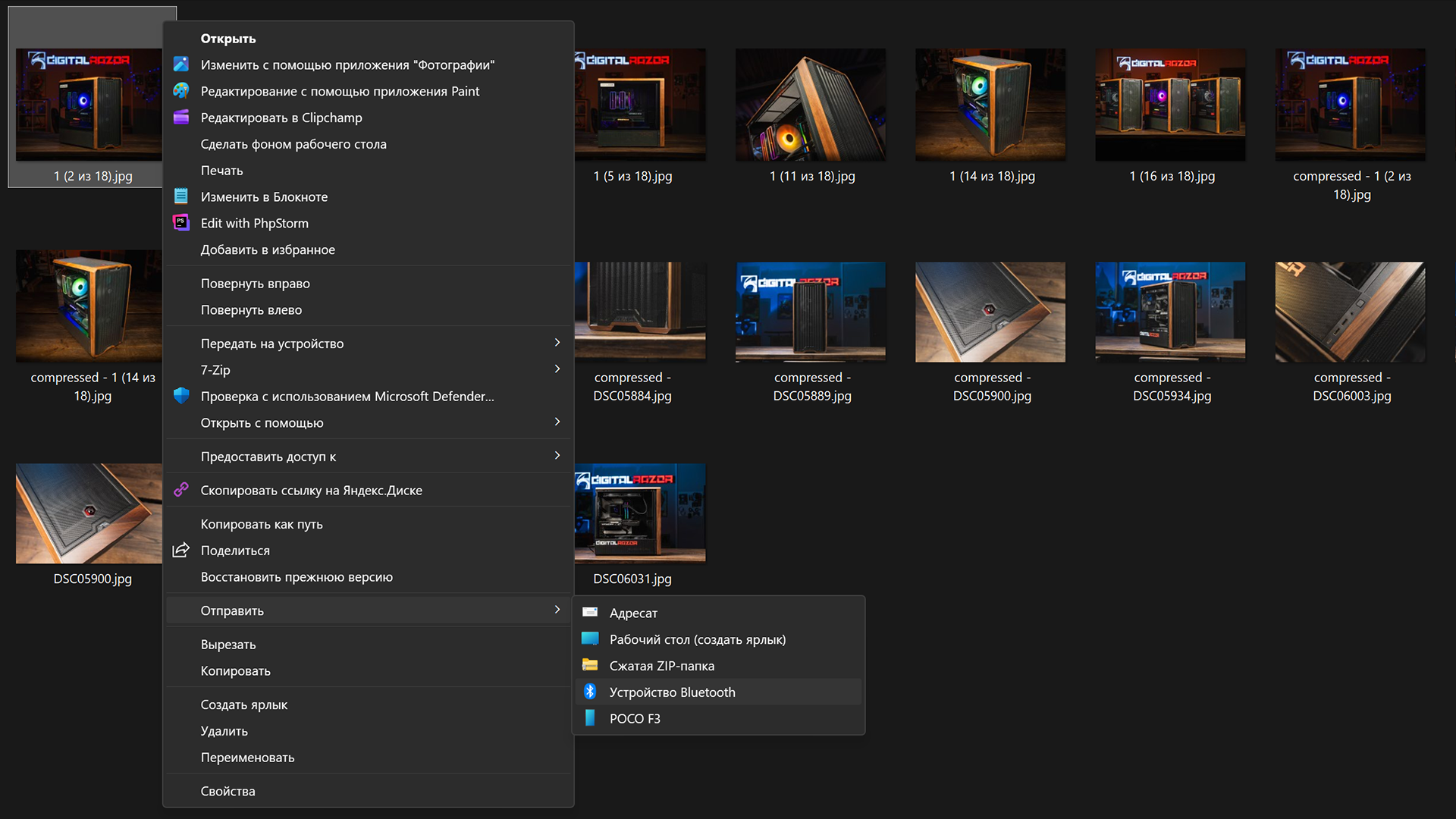Copy Яндекс.Диск link using the link icon
1456x819 pixels.
181,490
